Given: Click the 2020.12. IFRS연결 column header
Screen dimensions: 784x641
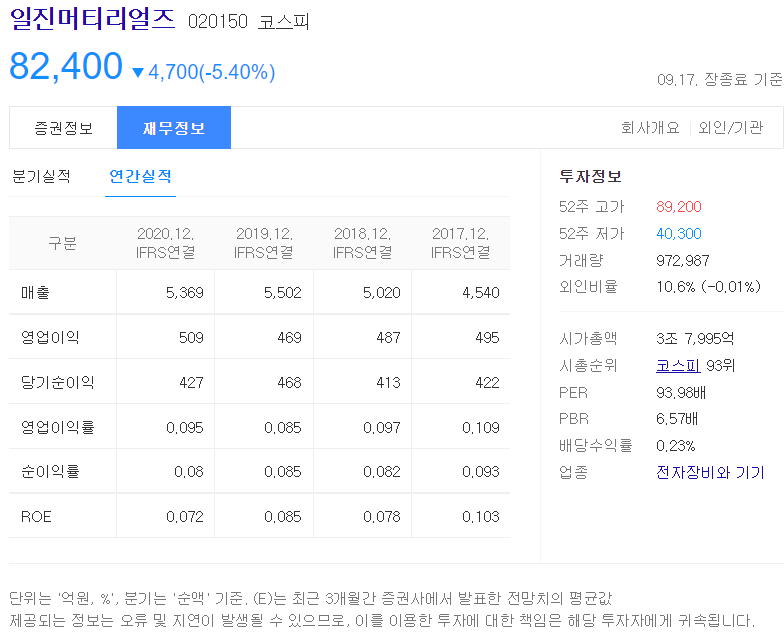Looking at the screenshot, I should [166, 243].
